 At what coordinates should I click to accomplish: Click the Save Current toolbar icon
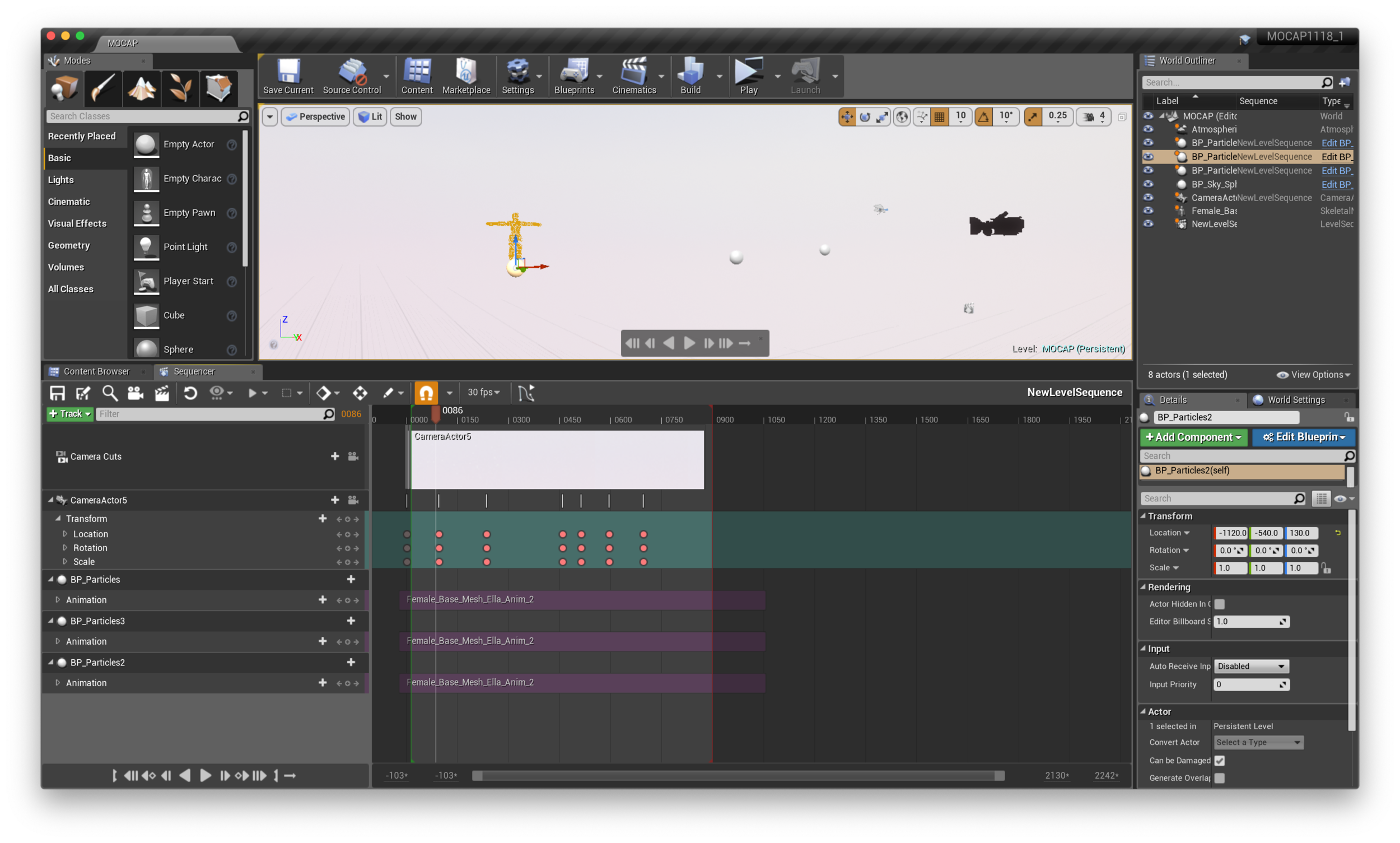(288, 76)
